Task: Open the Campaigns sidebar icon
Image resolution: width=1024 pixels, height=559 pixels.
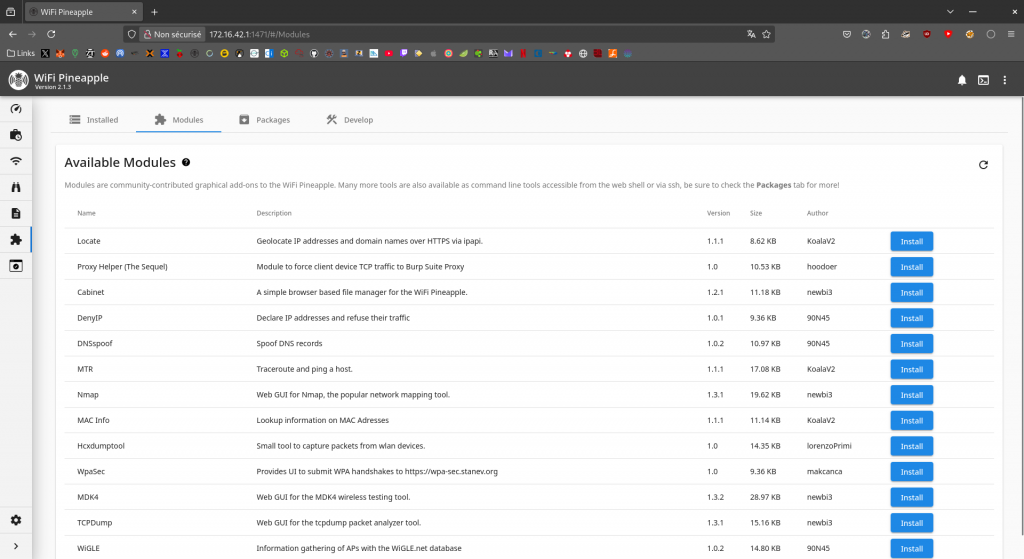Action: tap(16, 135)
